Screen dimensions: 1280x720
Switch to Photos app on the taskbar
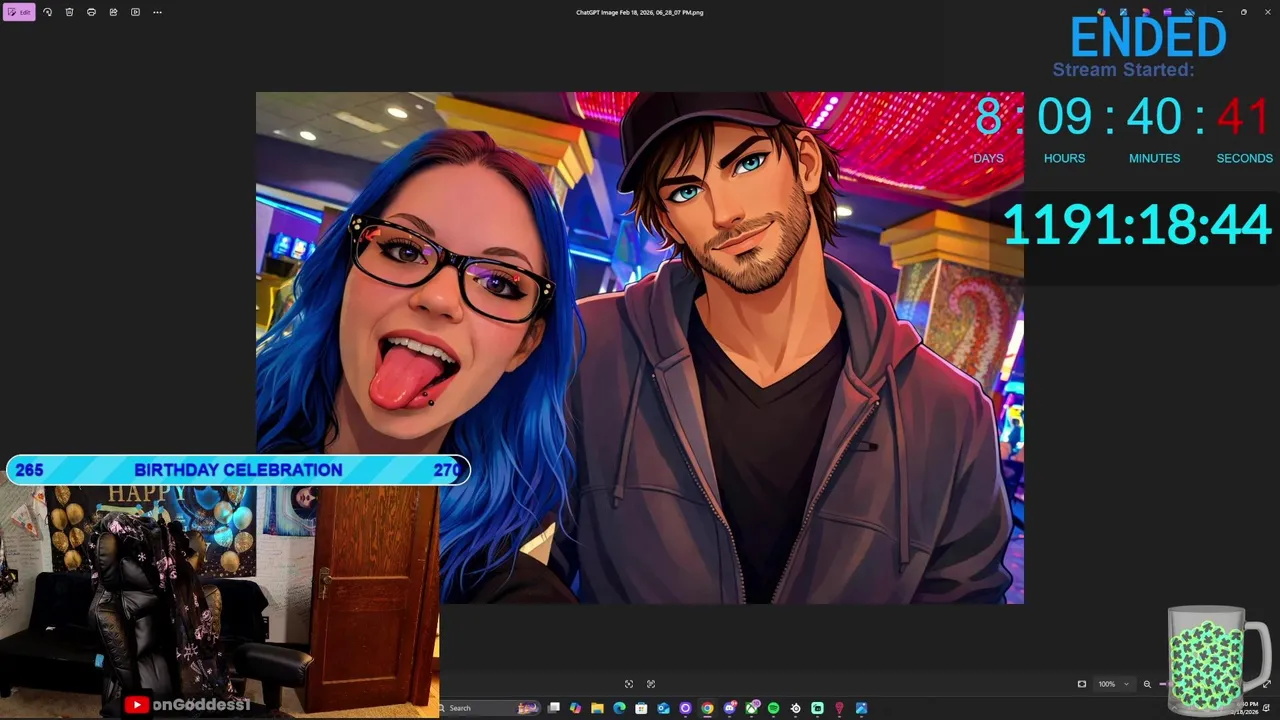pos(861,708)
